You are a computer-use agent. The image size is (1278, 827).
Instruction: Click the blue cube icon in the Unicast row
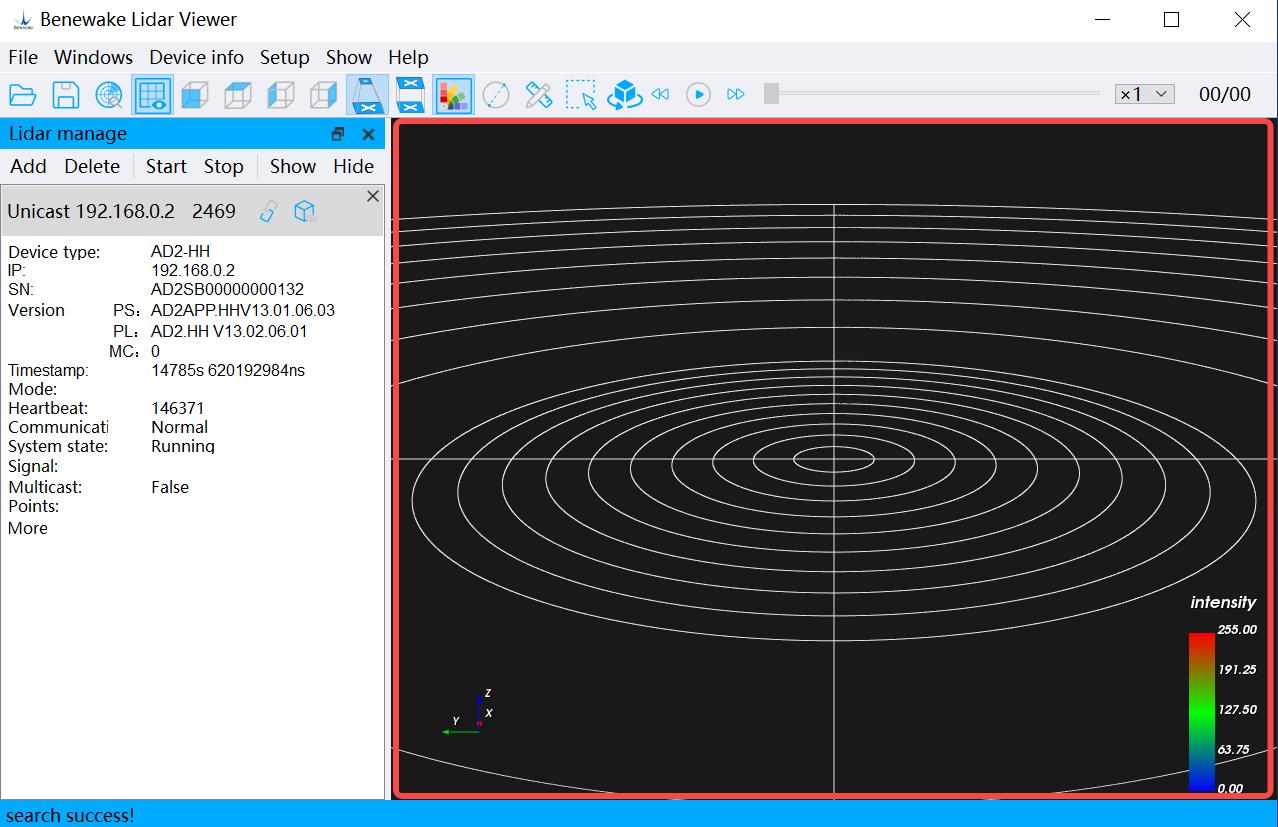305,211
